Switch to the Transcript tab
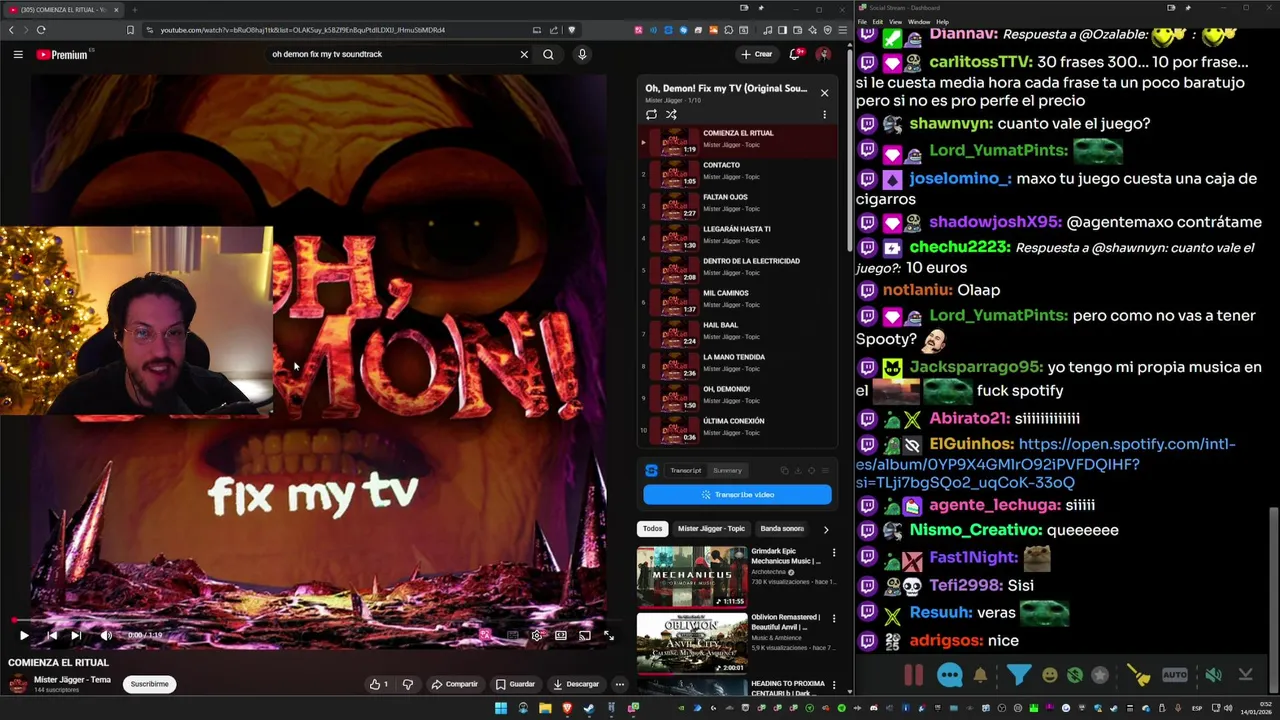Image resolution: width=1280 pixels, height=720 pixels. [x=686, y=470]
